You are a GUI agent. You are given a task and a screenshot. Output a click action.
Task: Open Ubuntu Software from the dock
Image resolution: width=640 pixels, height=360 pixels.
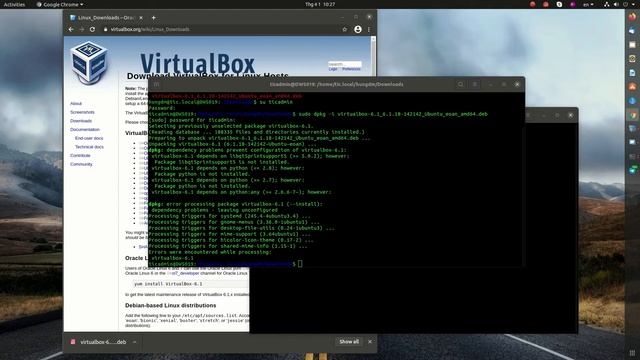click(x=632, y=87)
